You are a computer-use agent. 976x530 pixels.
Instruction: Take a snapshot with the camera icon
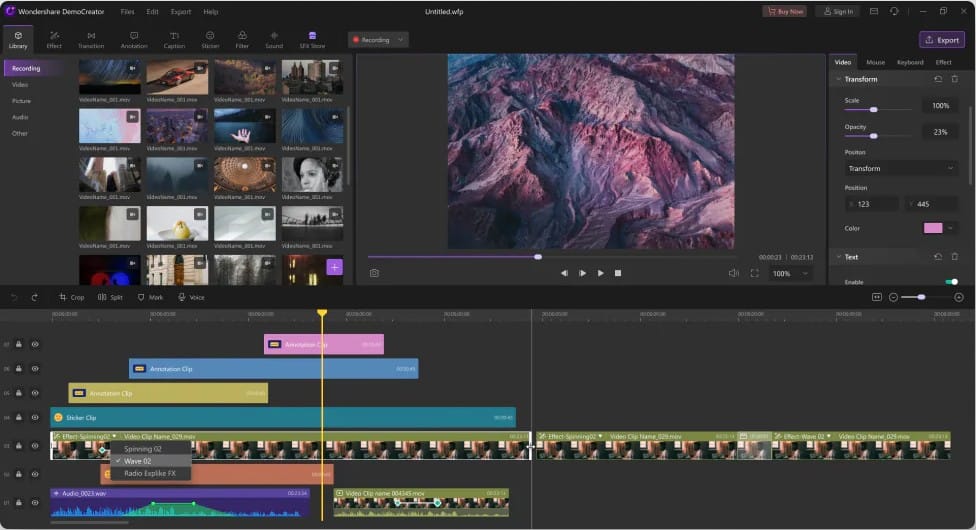tap(374, 273)
